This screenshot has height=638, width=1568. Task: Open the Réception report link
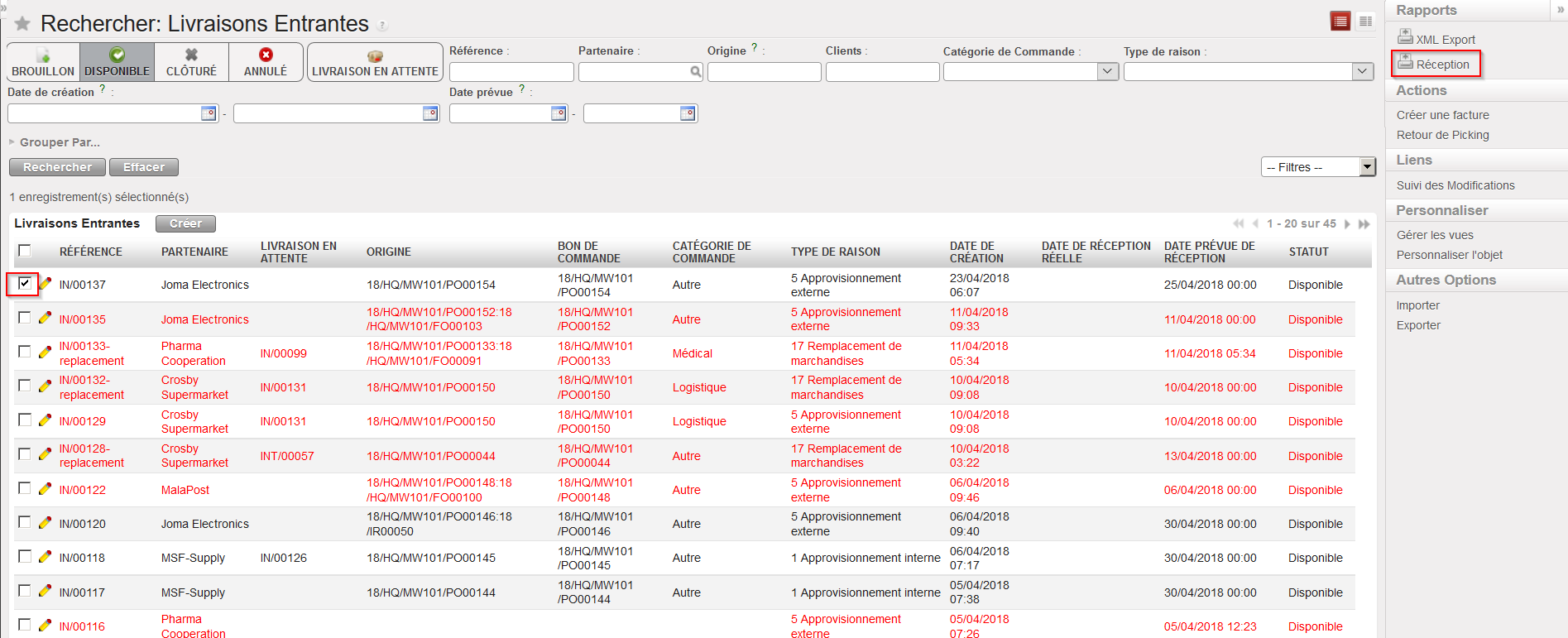point(1442,65)
